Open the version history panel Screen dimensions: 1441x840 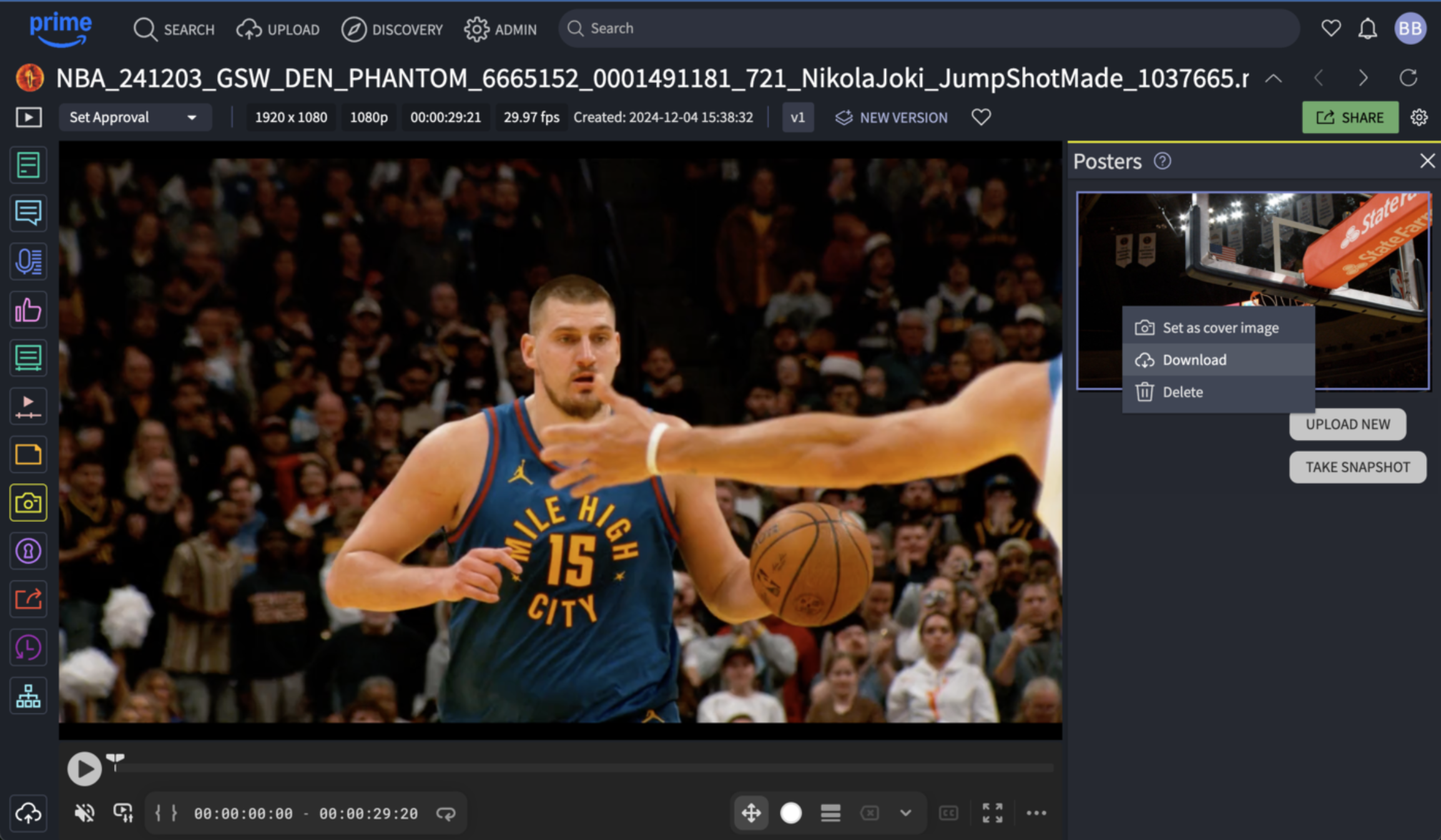(28, 647)
